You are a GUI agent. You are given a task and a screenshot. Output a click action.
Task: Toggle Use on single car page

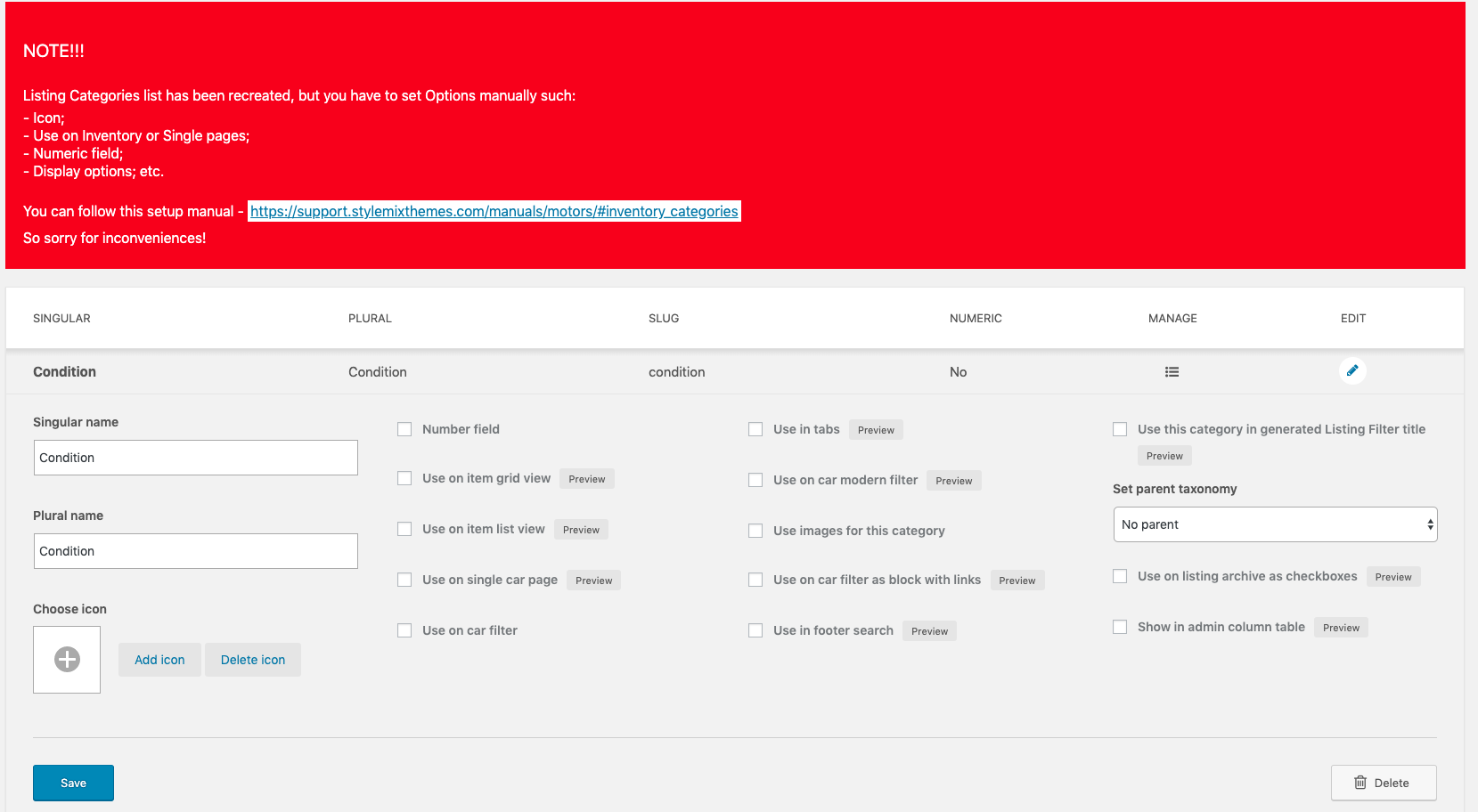[x=404, y=580]
